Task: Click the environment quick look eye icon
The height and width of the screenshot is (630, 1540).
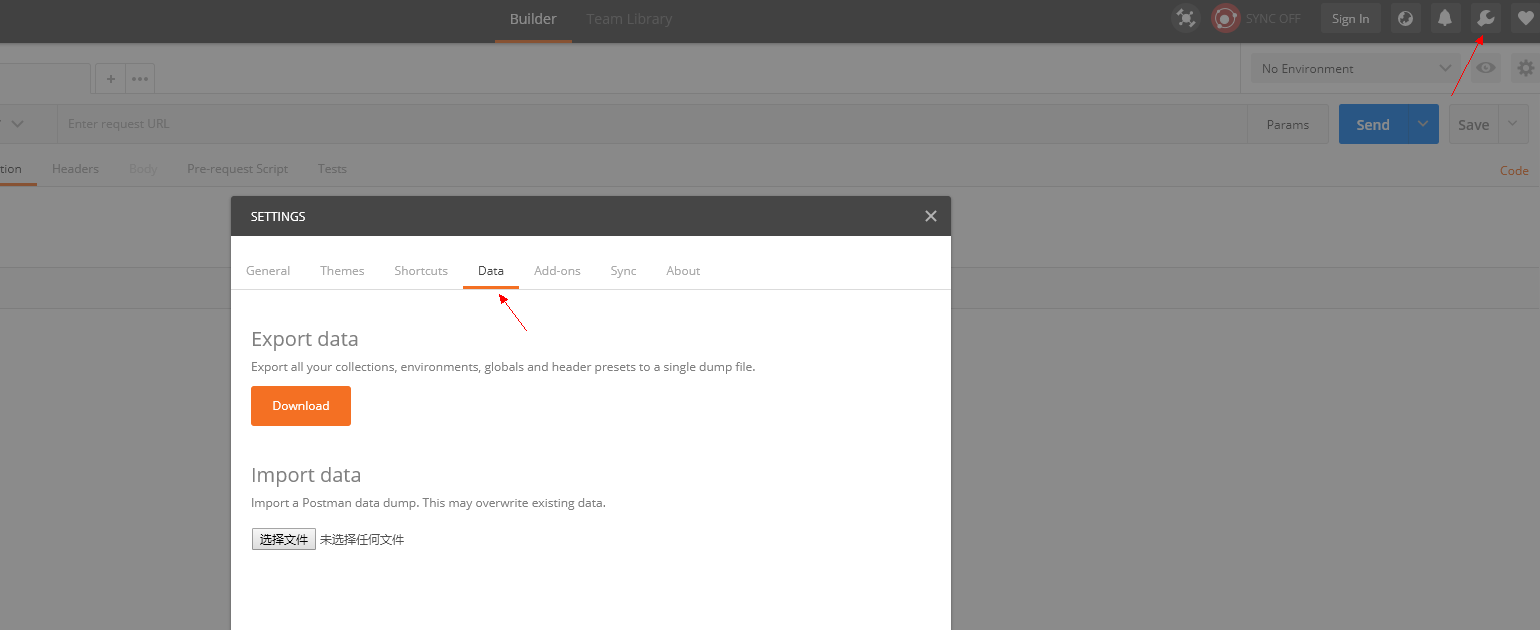Action: [1486, 68]
